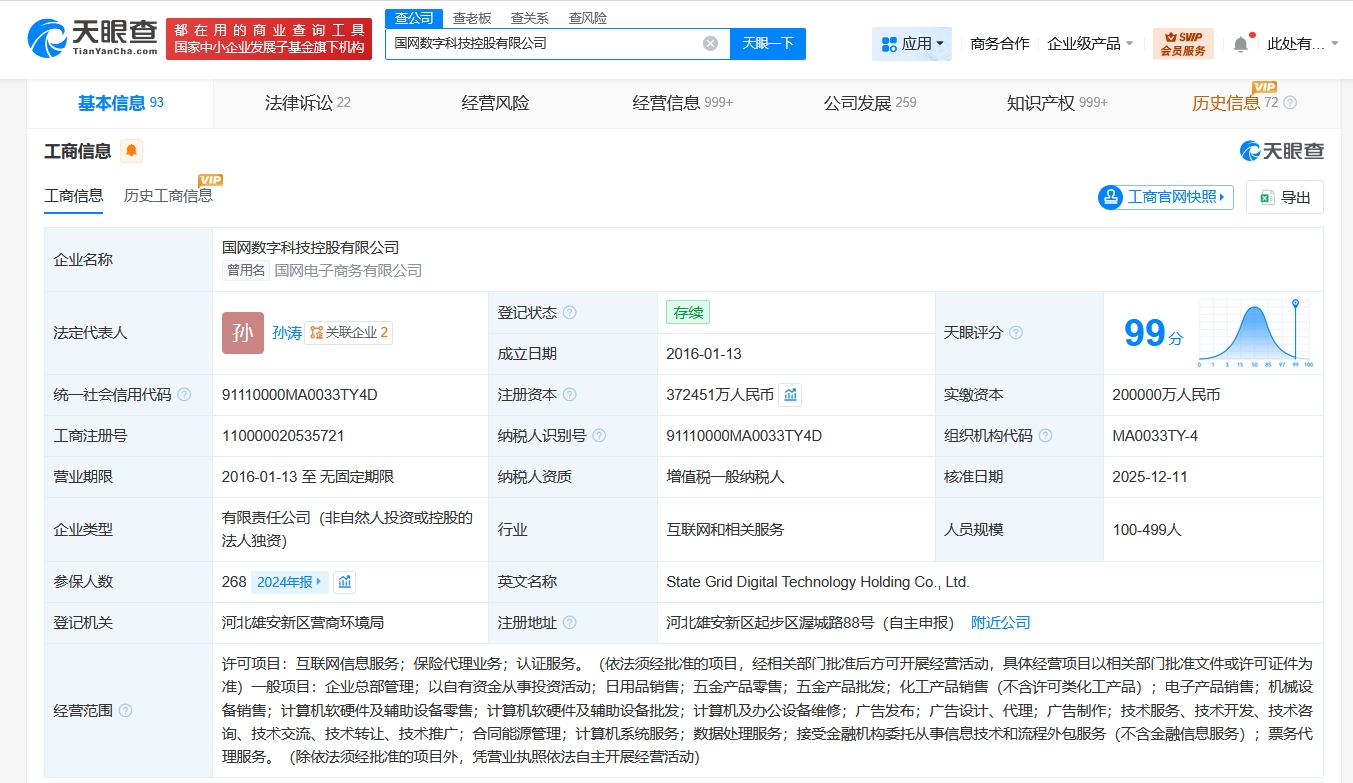Open legal representative 孙涛's profile link

287,333
